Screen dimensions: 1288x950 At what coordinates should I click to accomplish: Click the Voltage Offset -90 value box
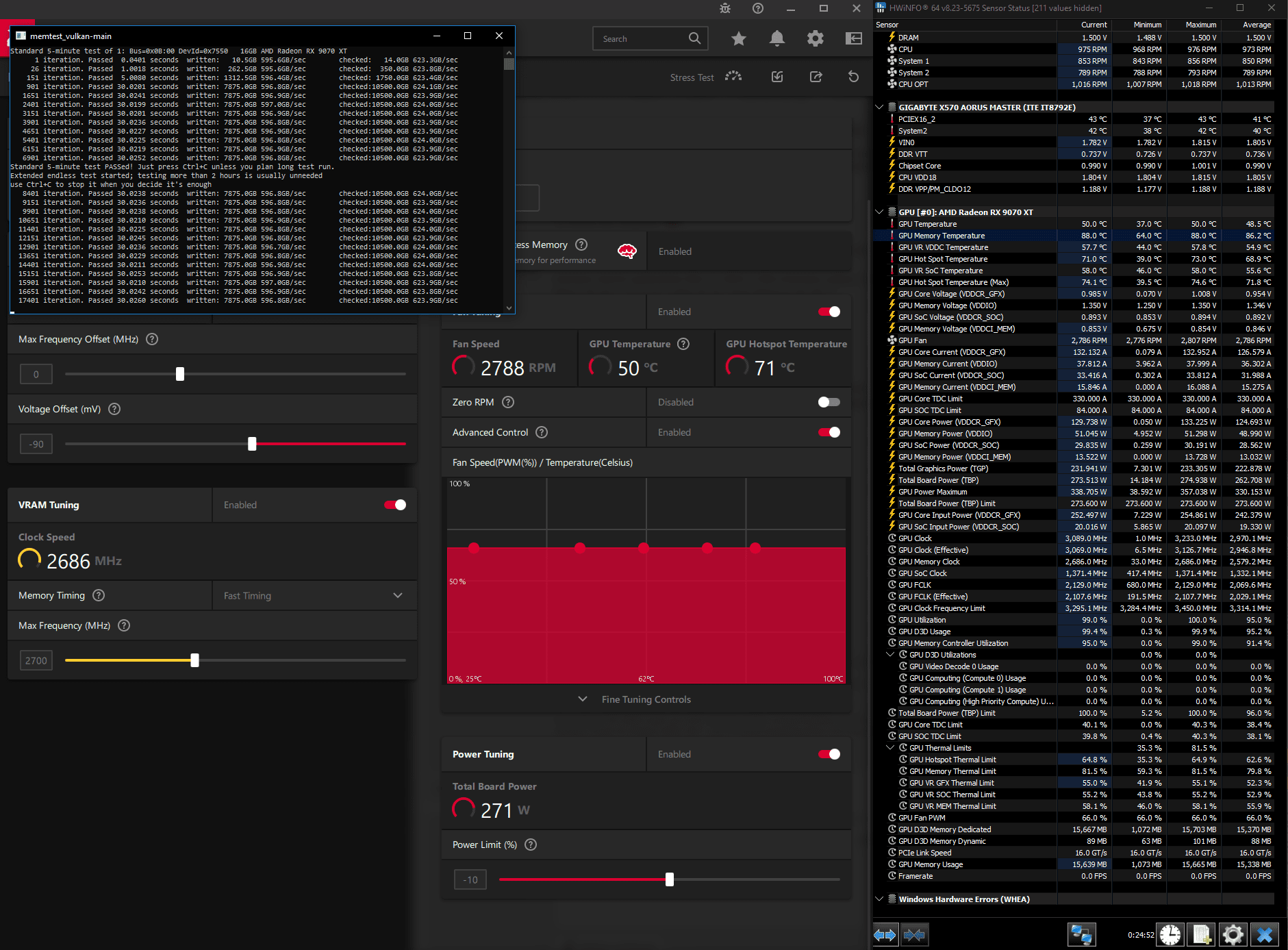pyautogui.click(x=36, y=444)
